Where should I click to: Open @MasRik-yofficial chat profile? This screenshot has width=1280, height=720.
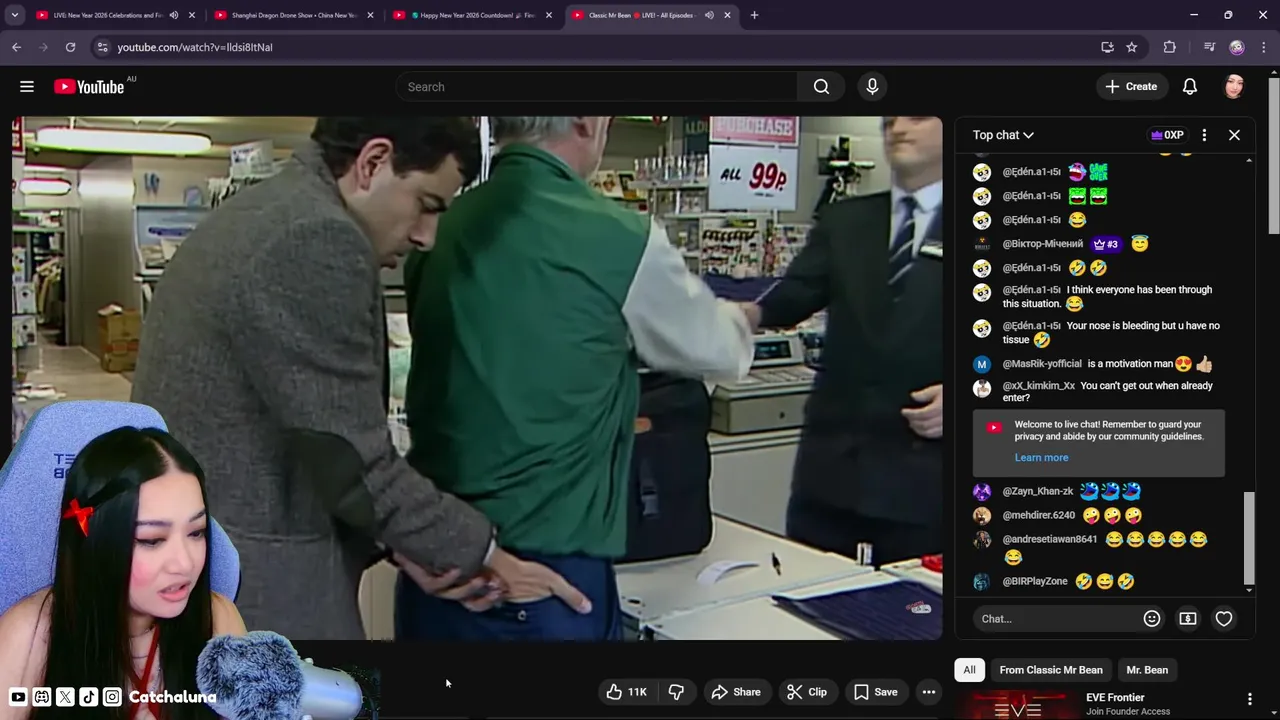click(1042, 364)
